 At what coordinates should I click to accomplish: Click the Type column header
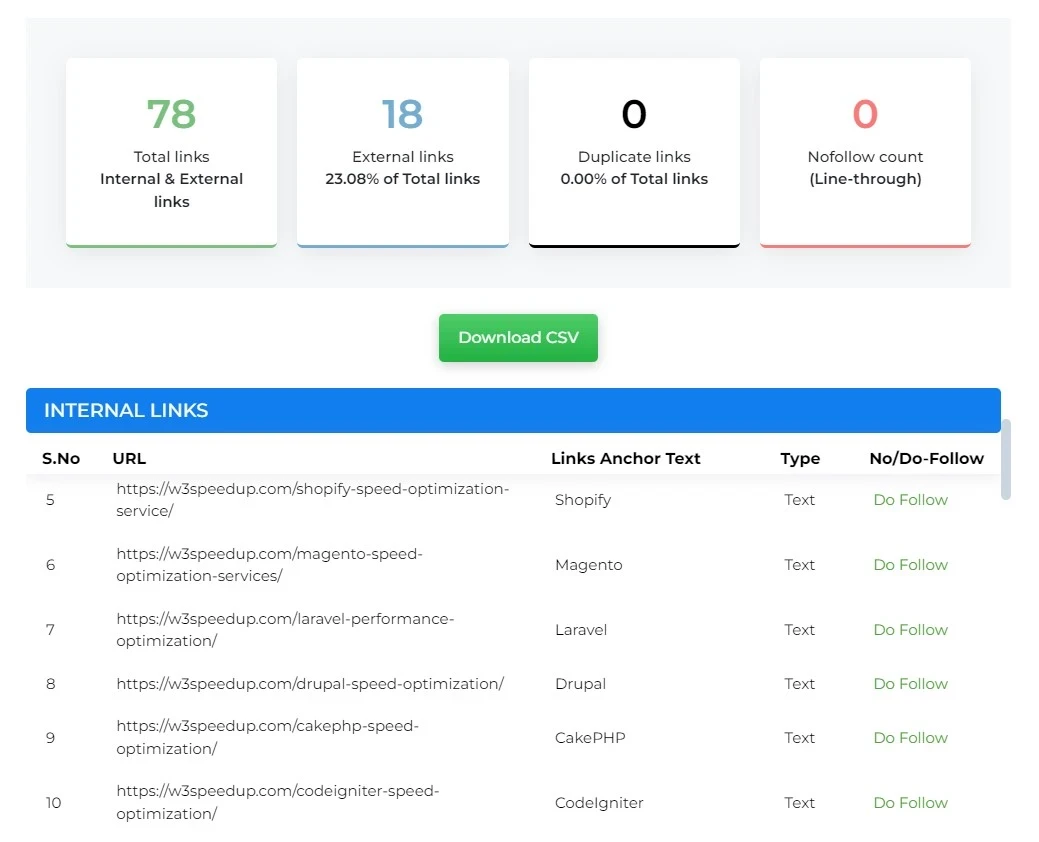[x=800, y=459]
